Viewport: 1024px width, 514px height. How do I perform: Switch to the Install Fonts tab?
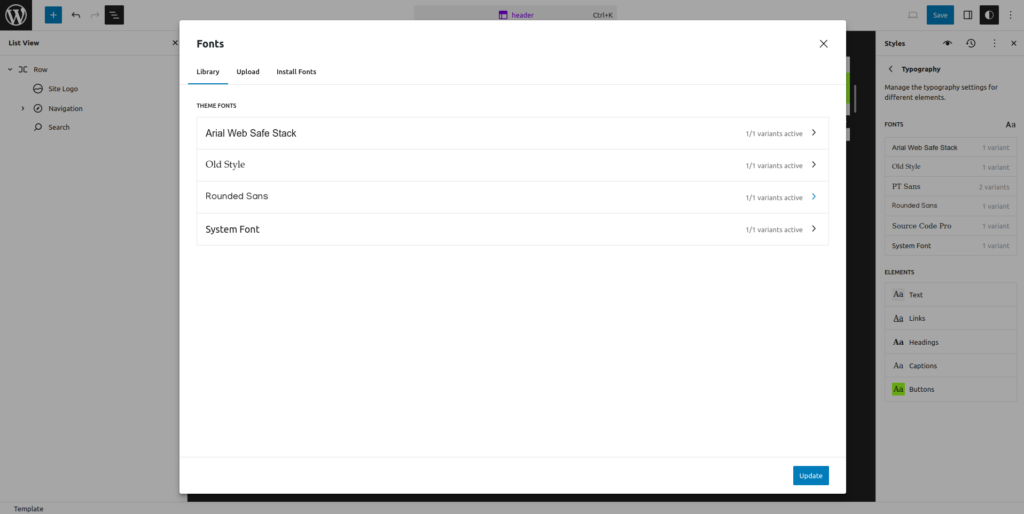tap(296, 72)
